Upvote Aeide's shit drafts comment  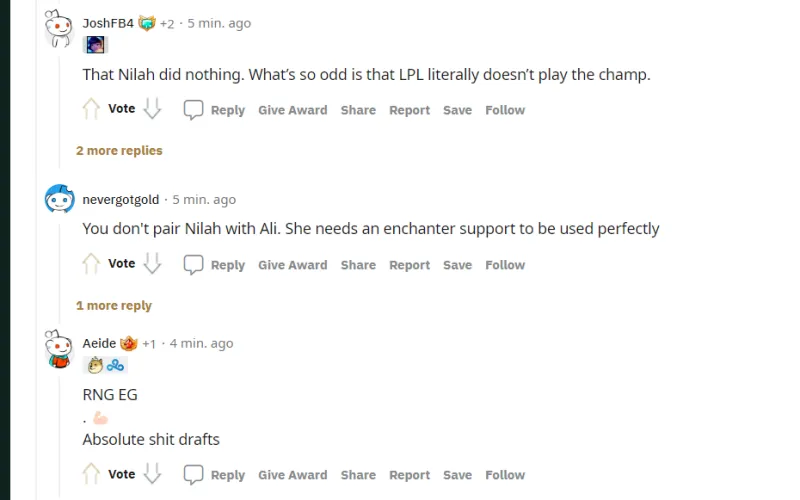pyautogui.click(x=91, y=474)
